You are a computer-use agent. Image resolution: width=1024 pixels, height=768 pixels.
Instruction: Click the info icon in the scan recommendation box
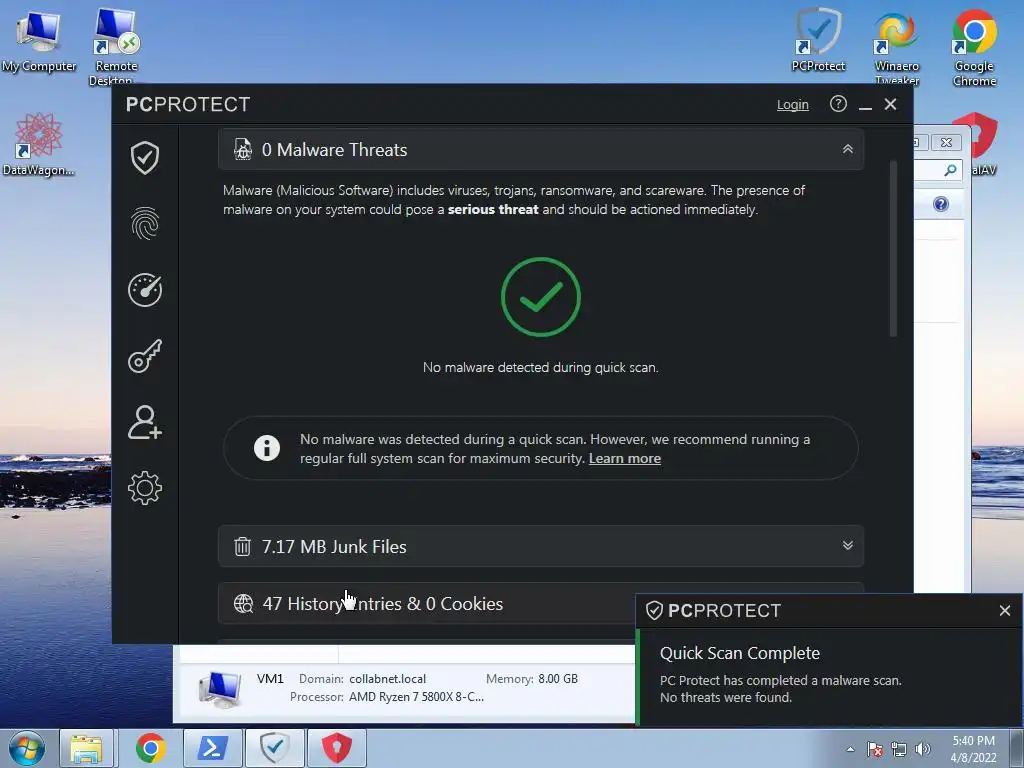coord(266,448)
